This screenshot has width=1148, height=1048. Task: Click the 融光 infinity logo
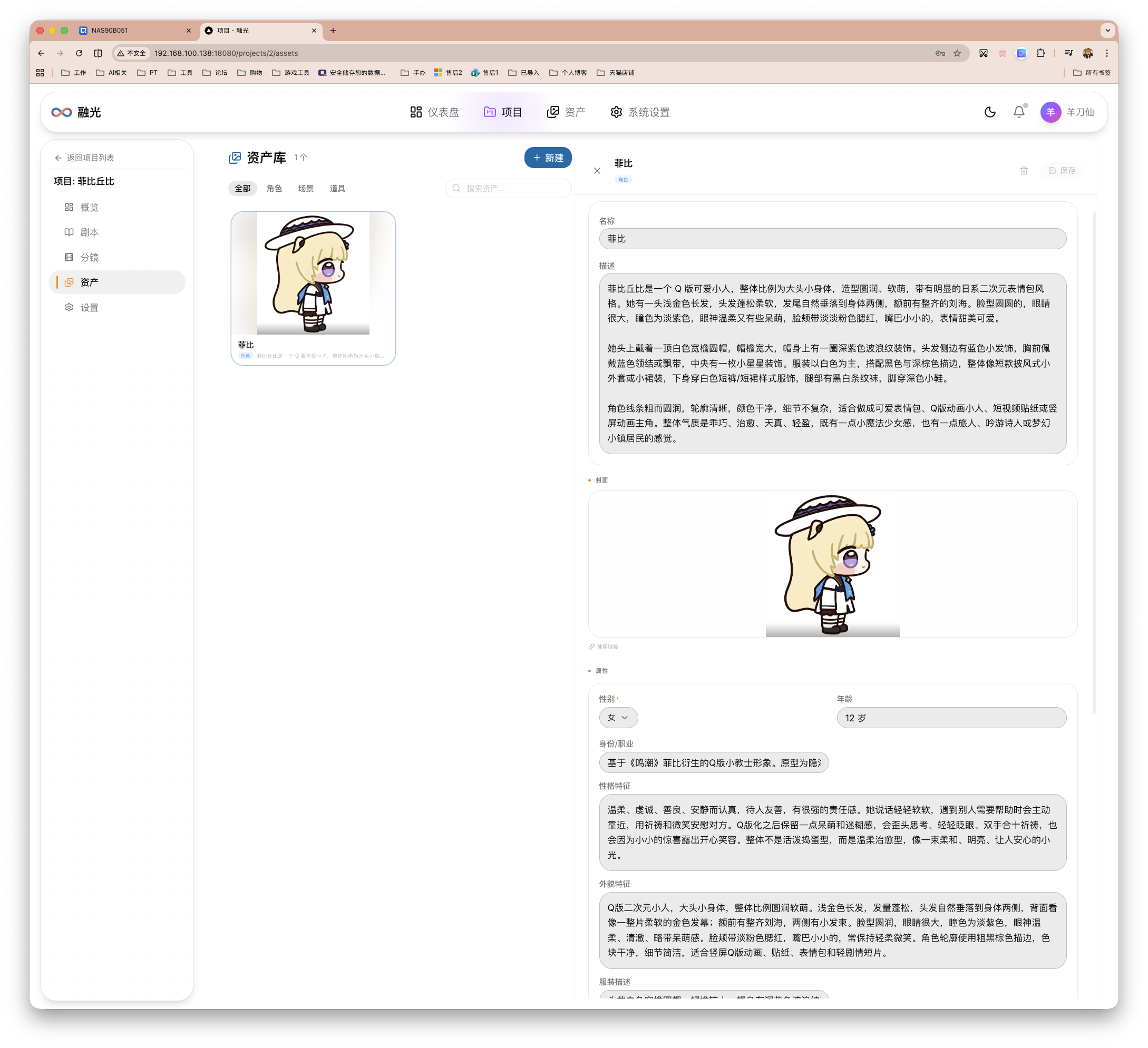coord(62,112)
